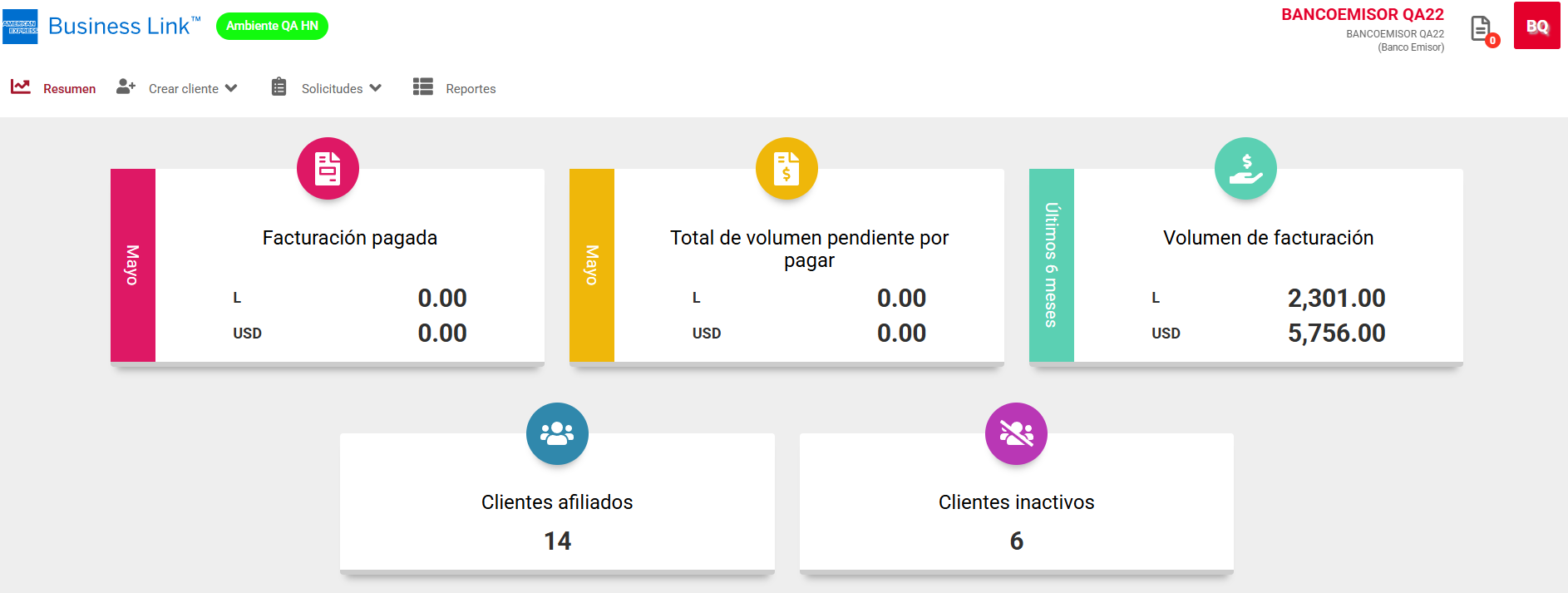Viewport: 1568px width, 593px height.
Task: Click the yellow pending volume document icon
Action: click(786, 168)
